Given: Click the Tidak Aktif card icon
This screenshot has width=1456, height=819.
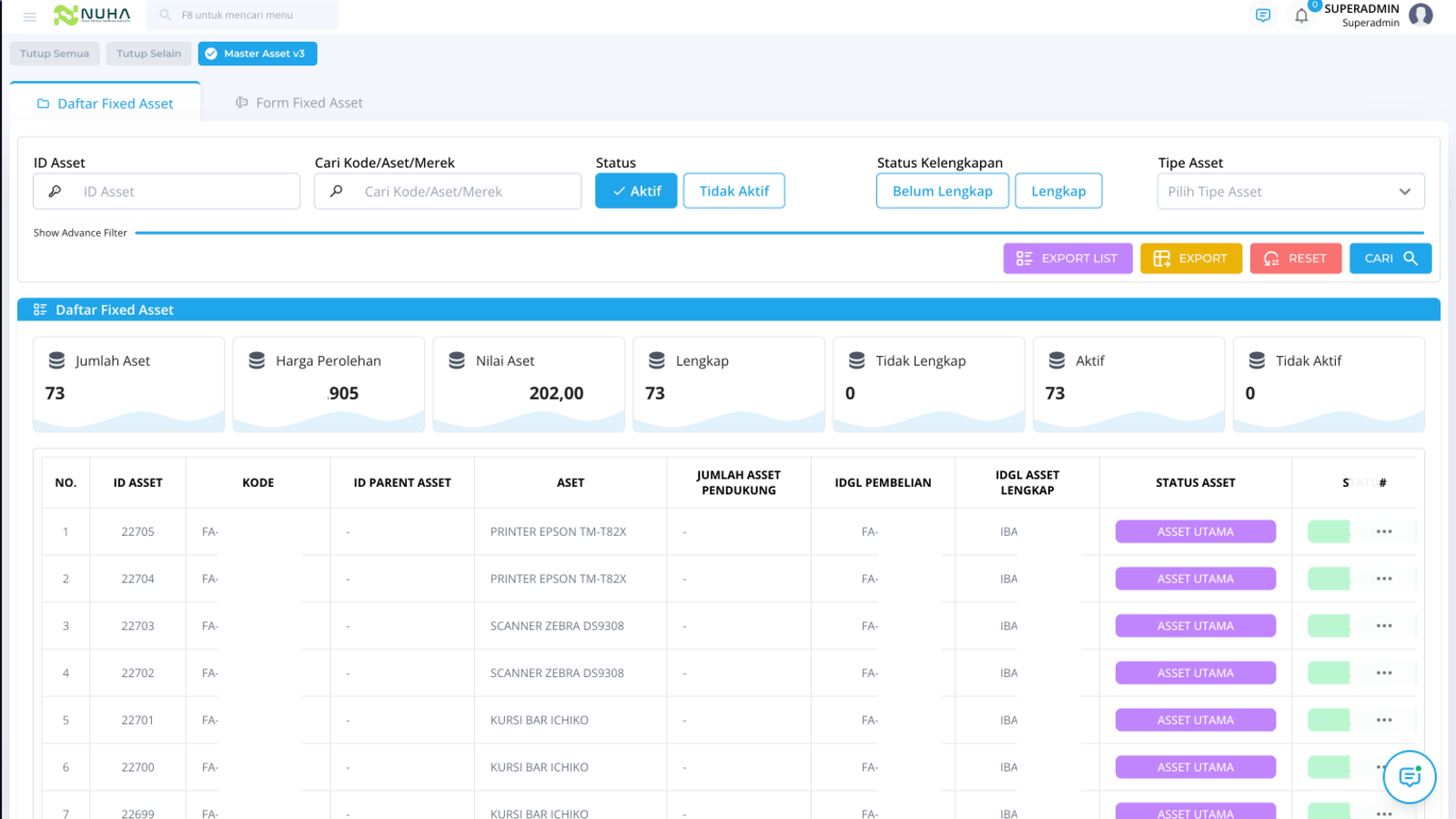Looking at the screenshot, I should pyautogui.click(x=1257, y=360).
